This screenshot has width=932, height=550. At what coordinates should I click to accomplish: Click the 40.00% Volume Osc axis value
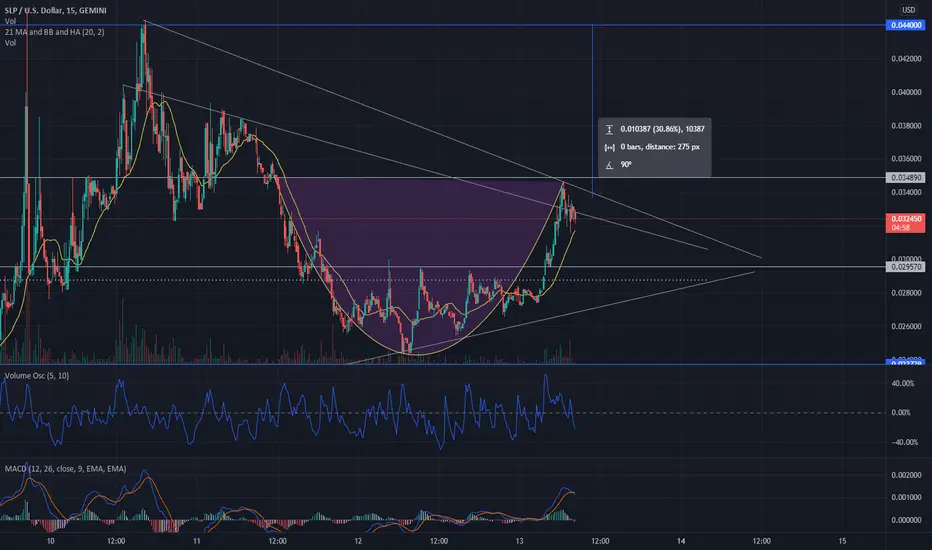(x=903, y=384)
